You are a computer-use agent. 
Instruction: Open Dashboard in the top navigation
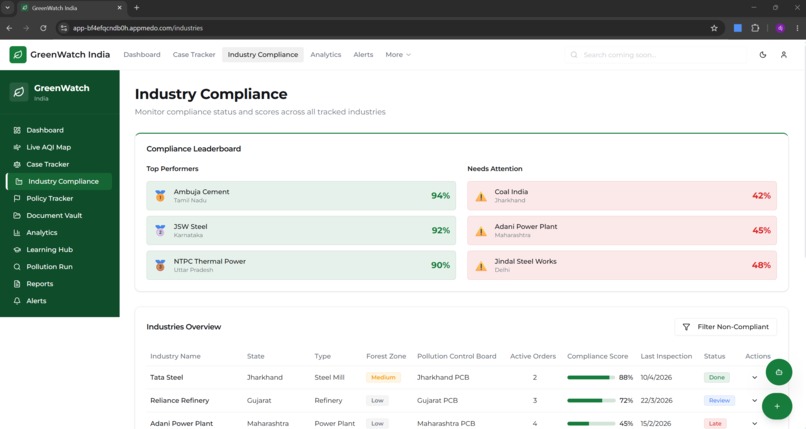(142, 54)
